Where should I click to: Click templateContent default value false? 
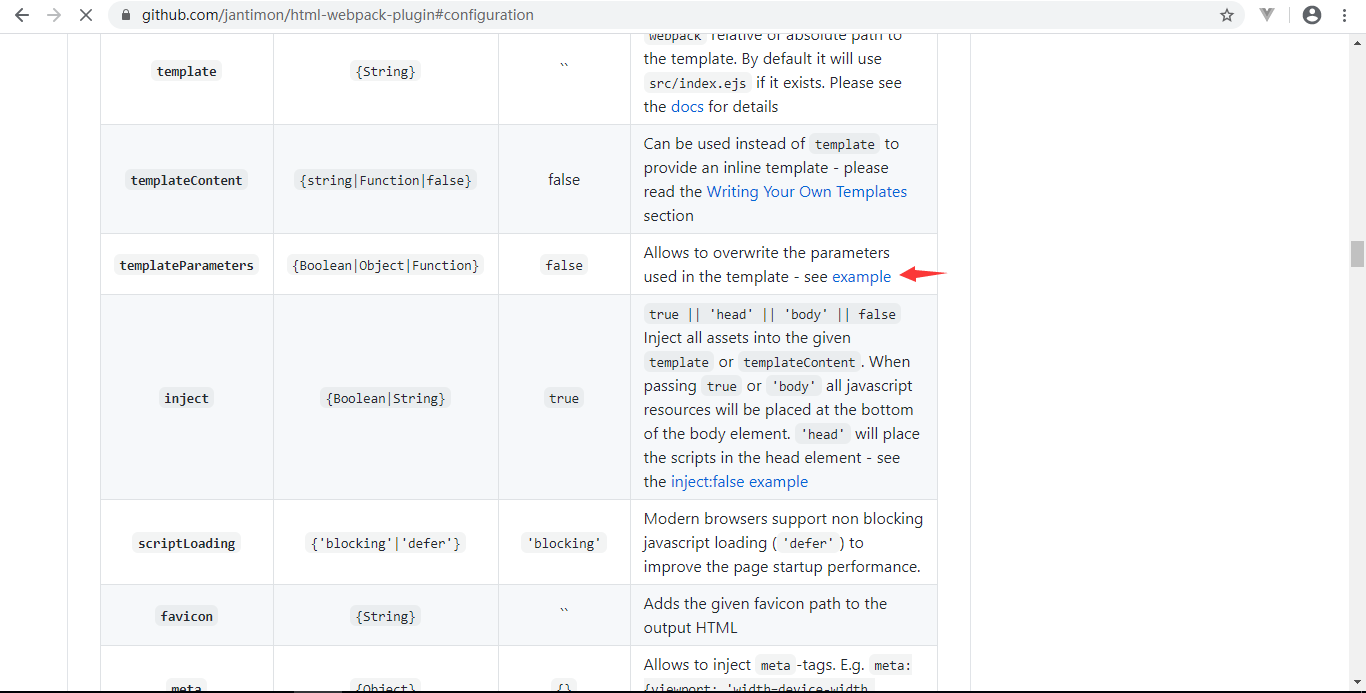pos(564,180)
